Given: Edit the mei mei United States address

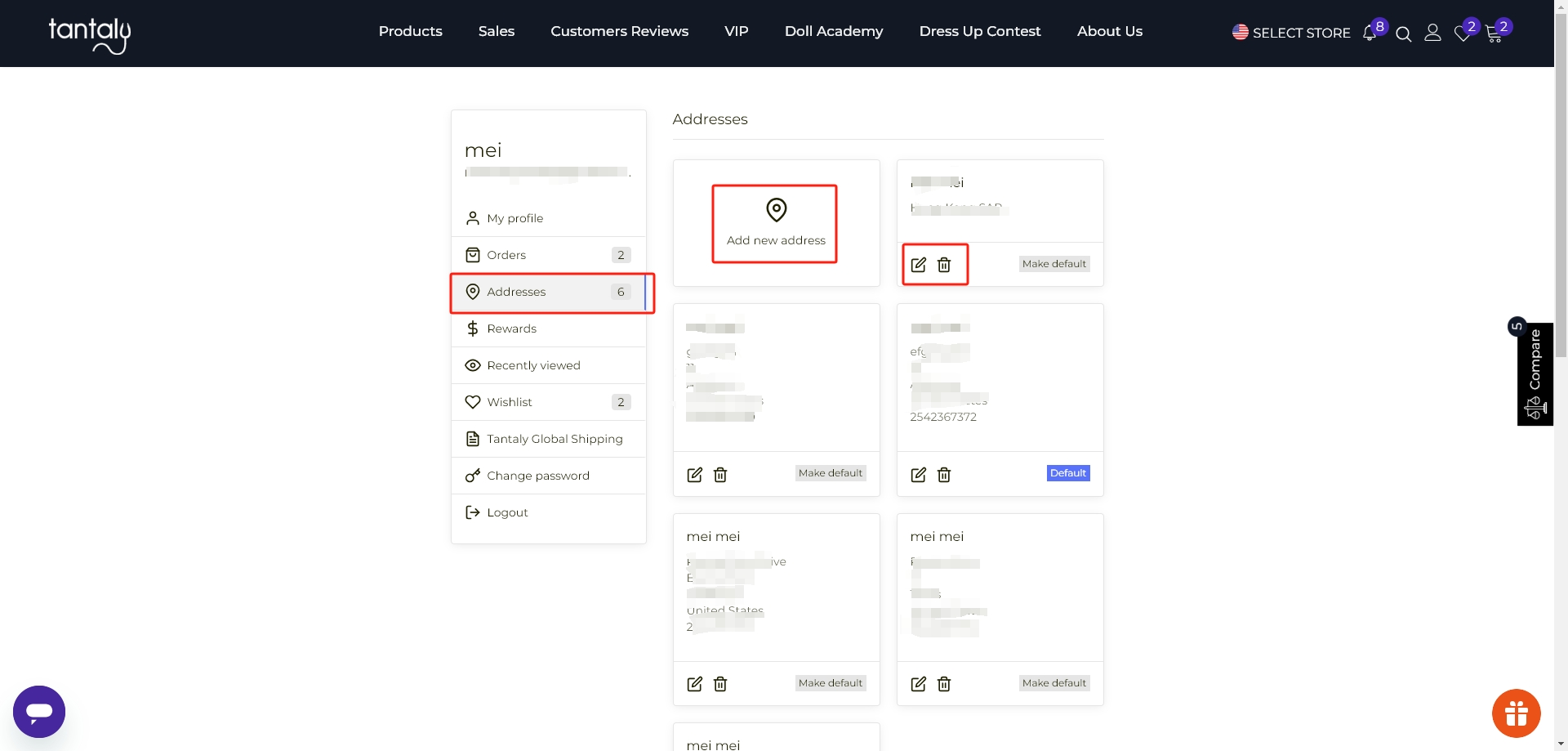Looking at the screenshot, I should 695,684.
